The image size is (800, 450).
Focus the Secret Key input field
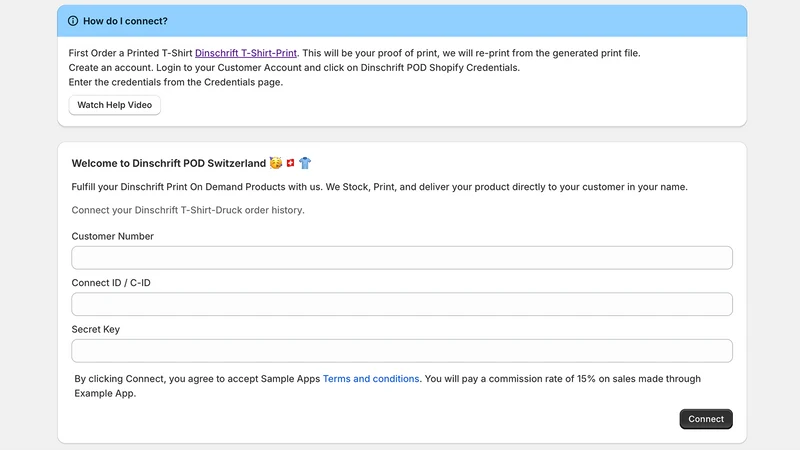(402, 351)
